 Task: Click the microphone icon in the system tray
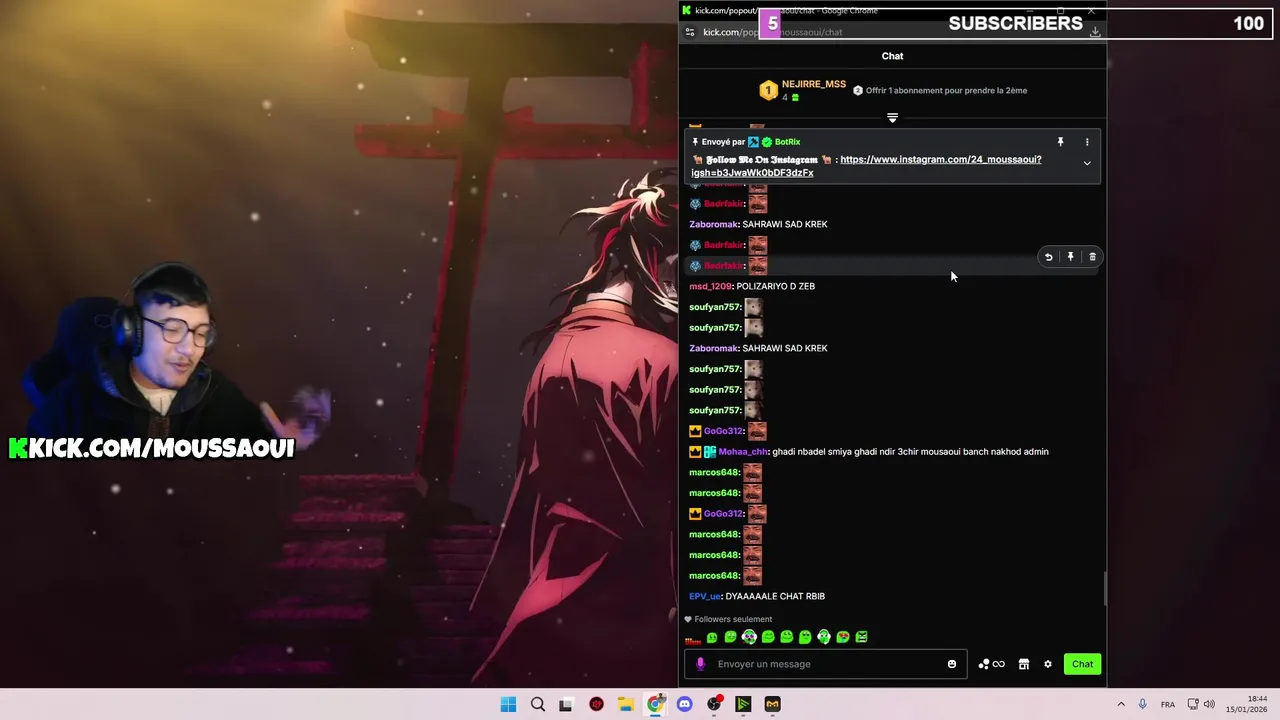[x=1142, y=704]
